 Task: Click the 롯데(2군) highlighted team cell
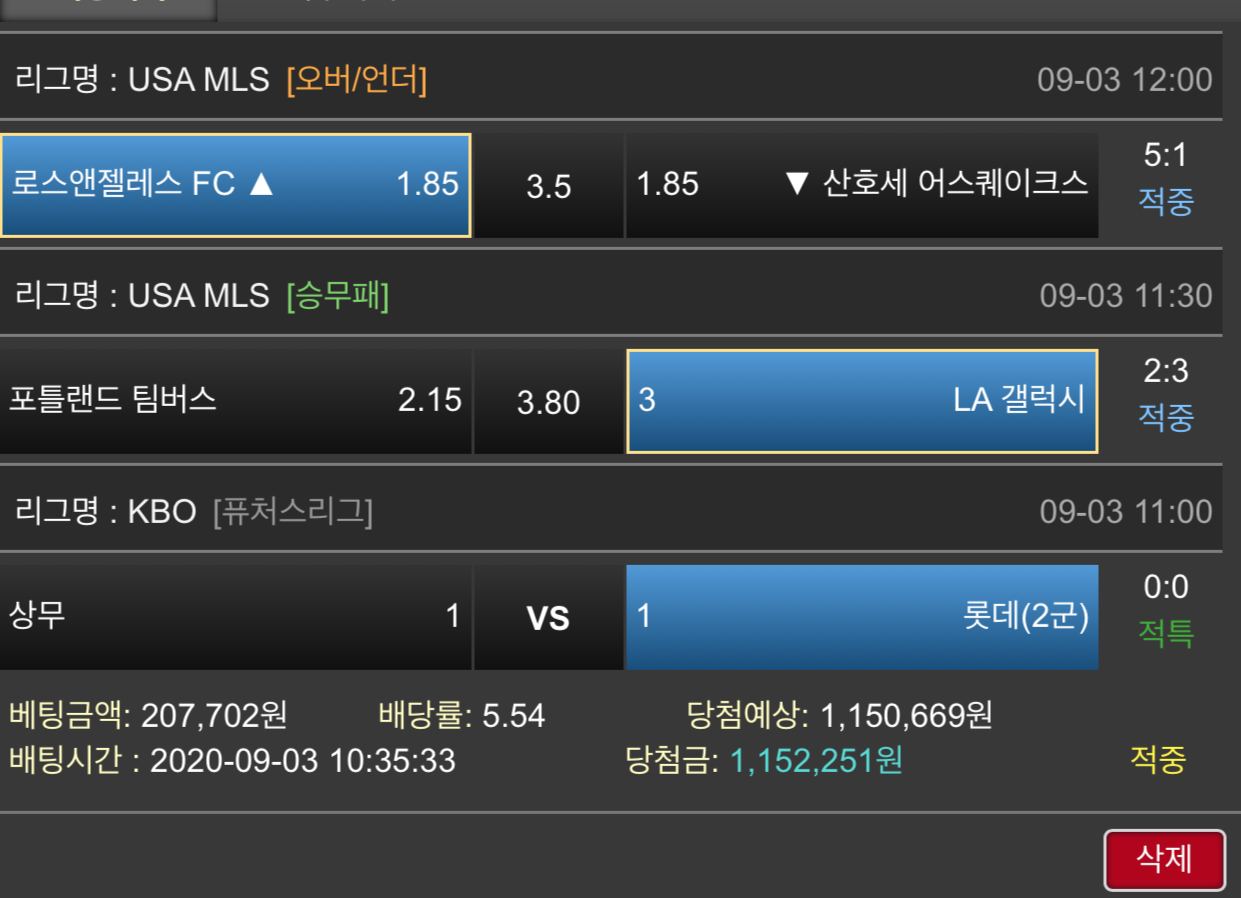pos(861,617)
